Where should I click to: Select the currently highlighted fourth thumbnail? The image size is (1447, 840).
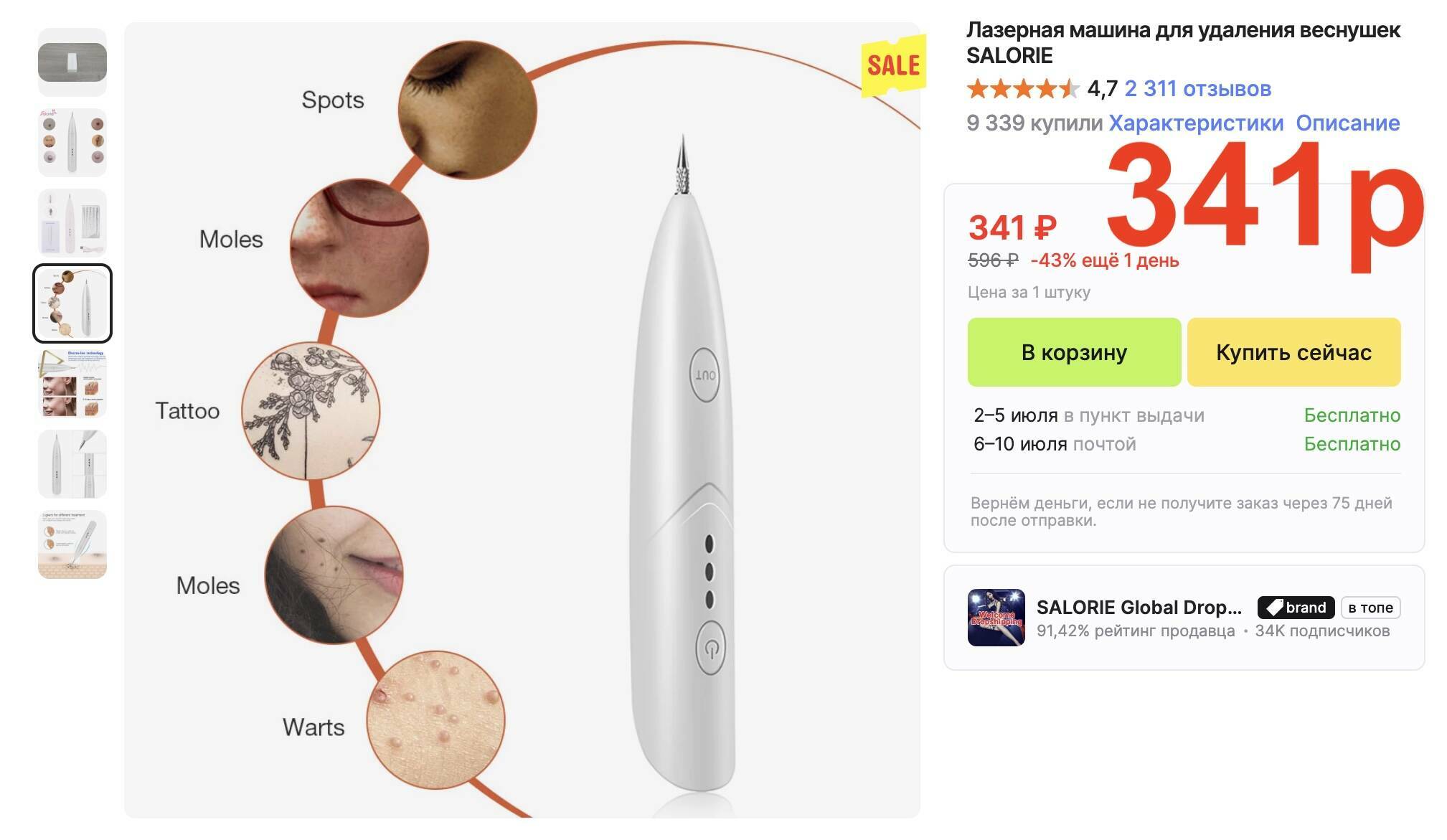[72, 303]
